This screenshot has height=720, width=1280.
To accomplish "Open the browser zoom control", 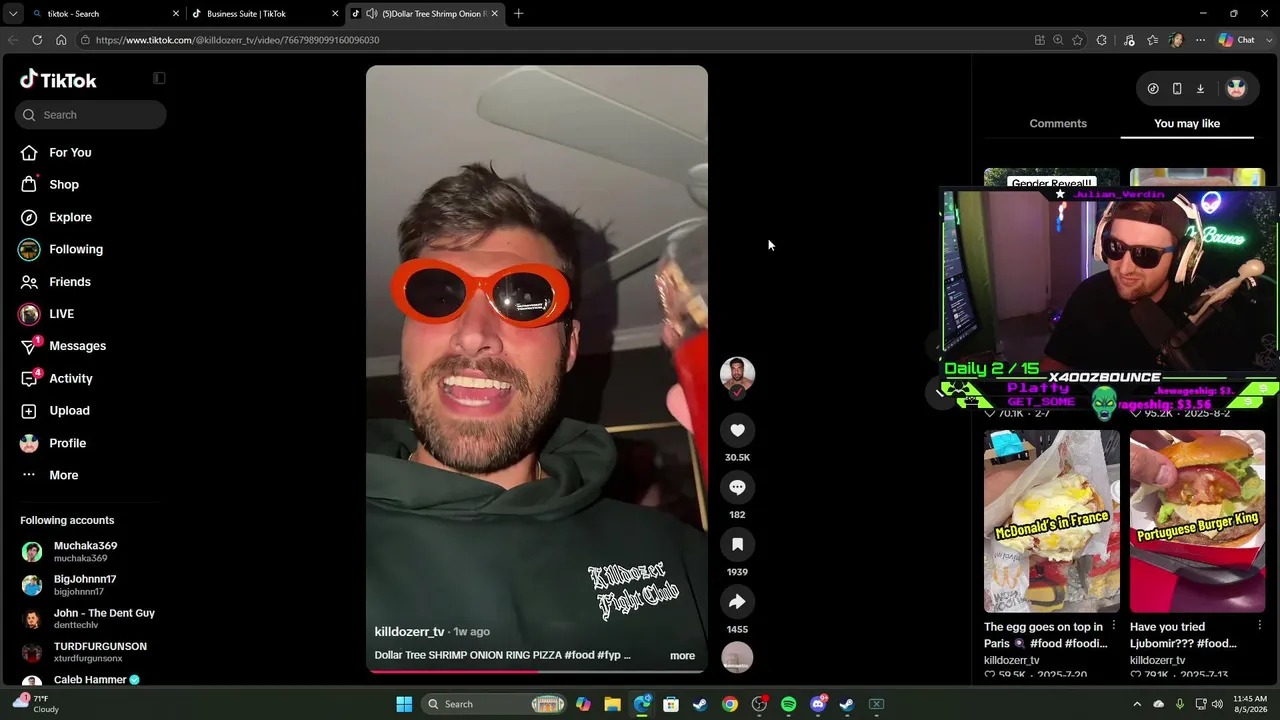I will tap(1058, 40).
